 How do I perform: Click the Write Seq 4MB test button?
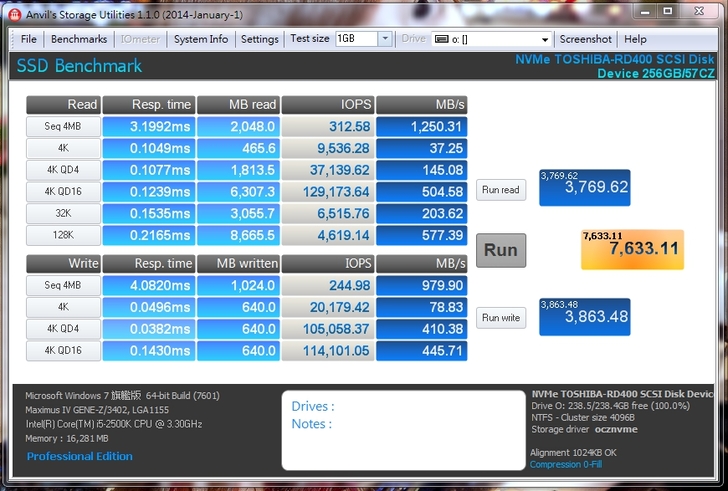click(63, 285)
